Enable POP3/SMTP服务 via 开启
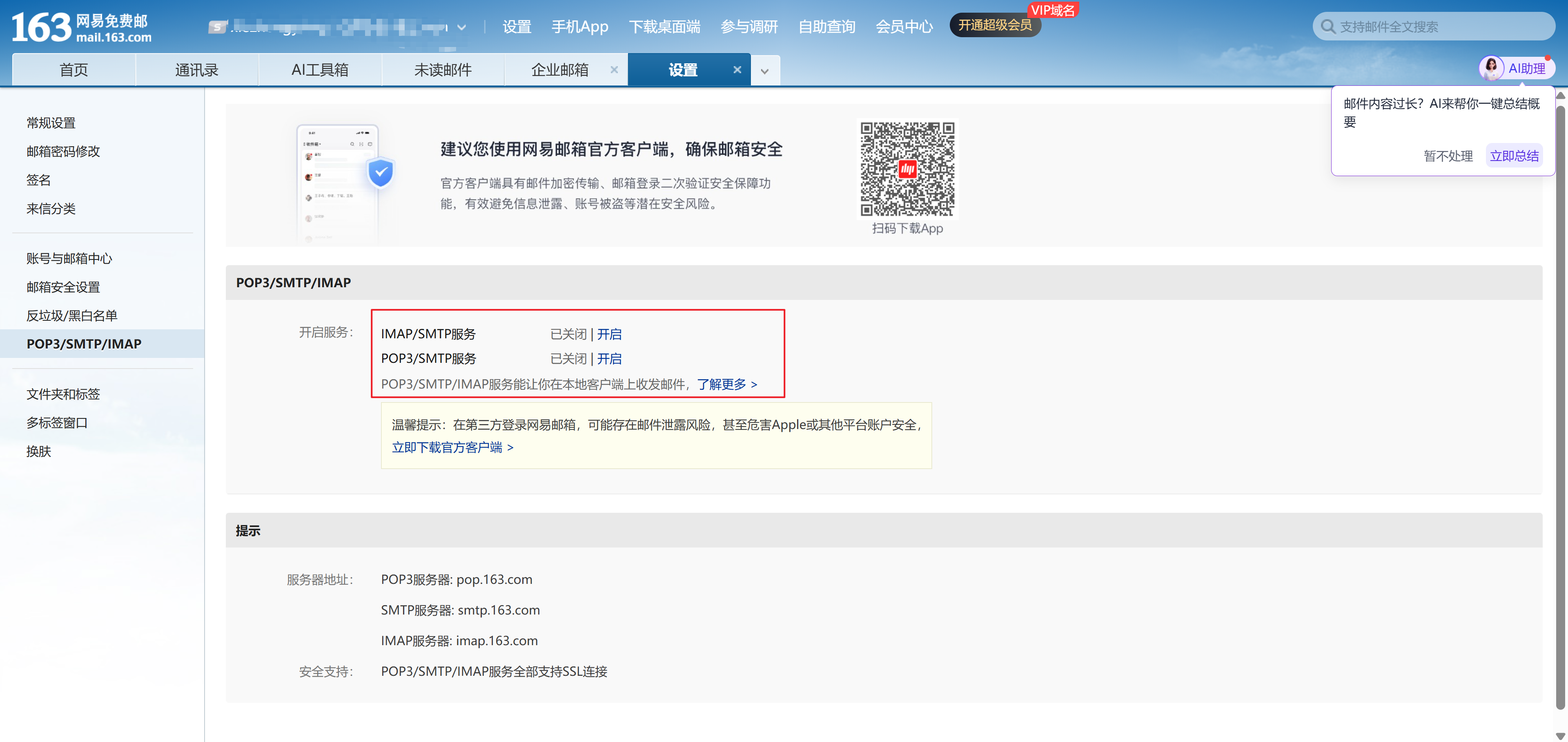 [609, 359]
